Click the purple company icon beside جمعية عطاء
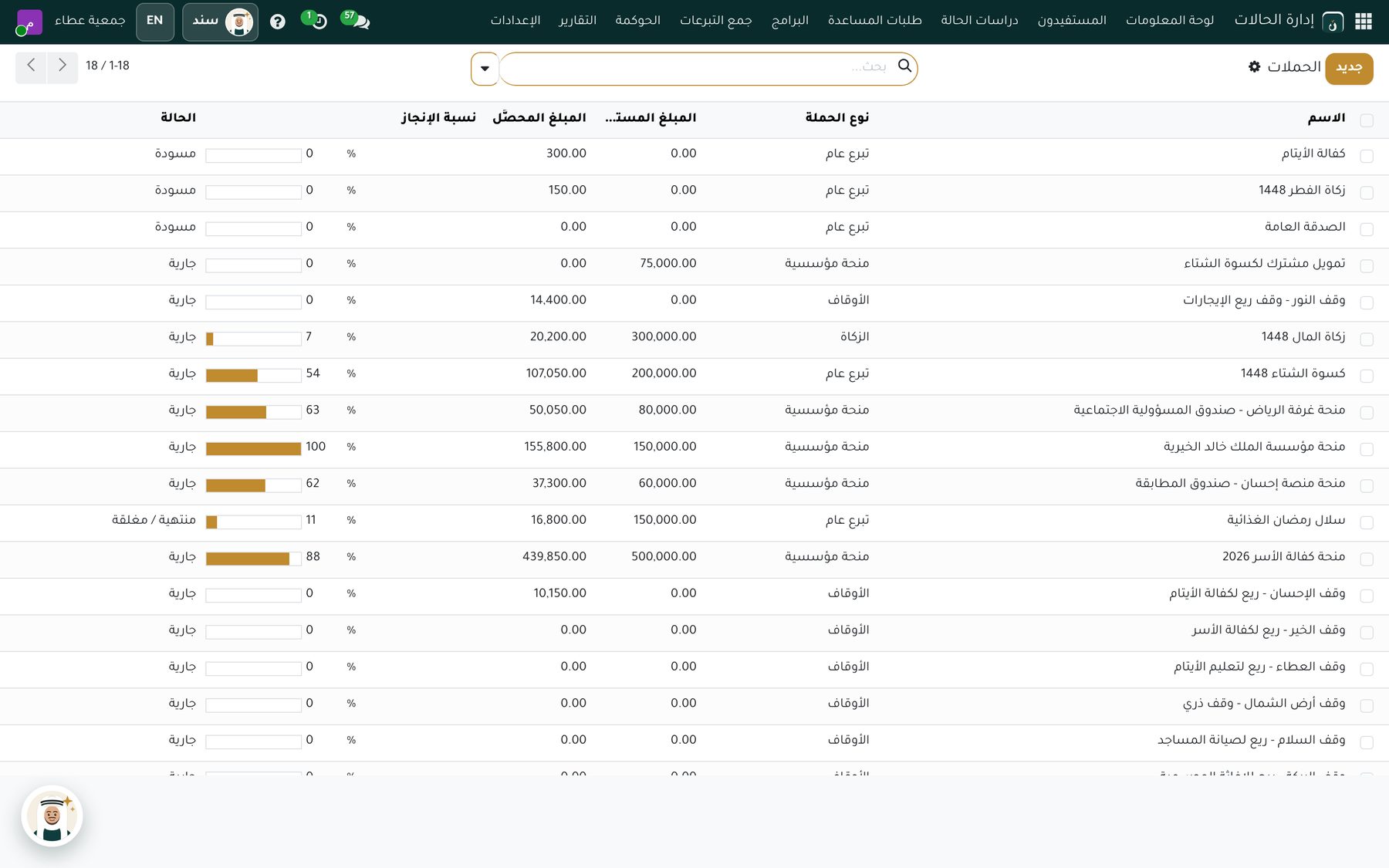The width and height of the screenshot is (1389, 868). 29,22
